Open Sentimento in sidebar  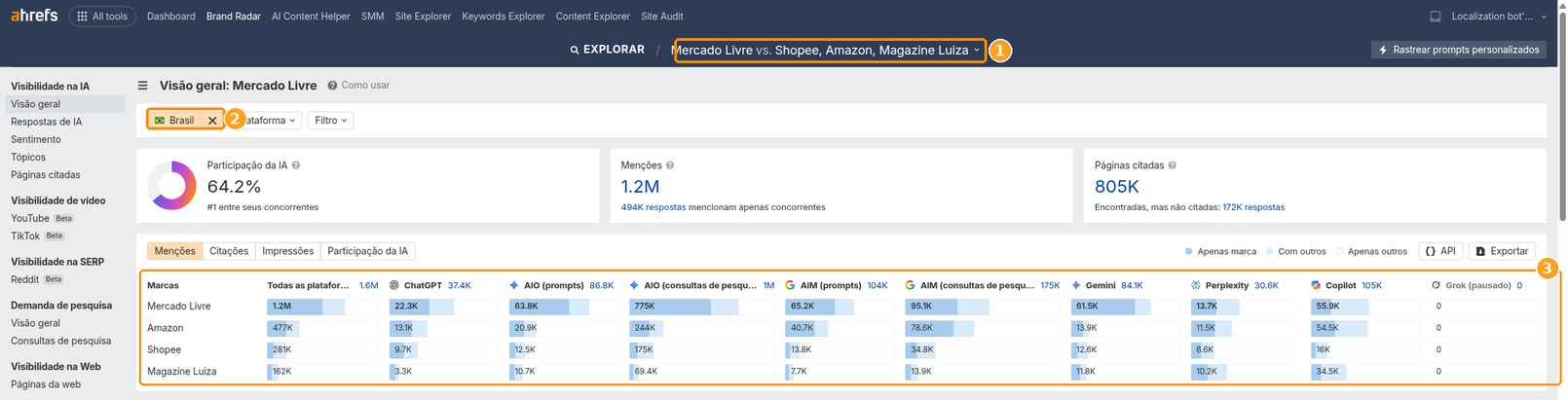click(x=36, y=139)
